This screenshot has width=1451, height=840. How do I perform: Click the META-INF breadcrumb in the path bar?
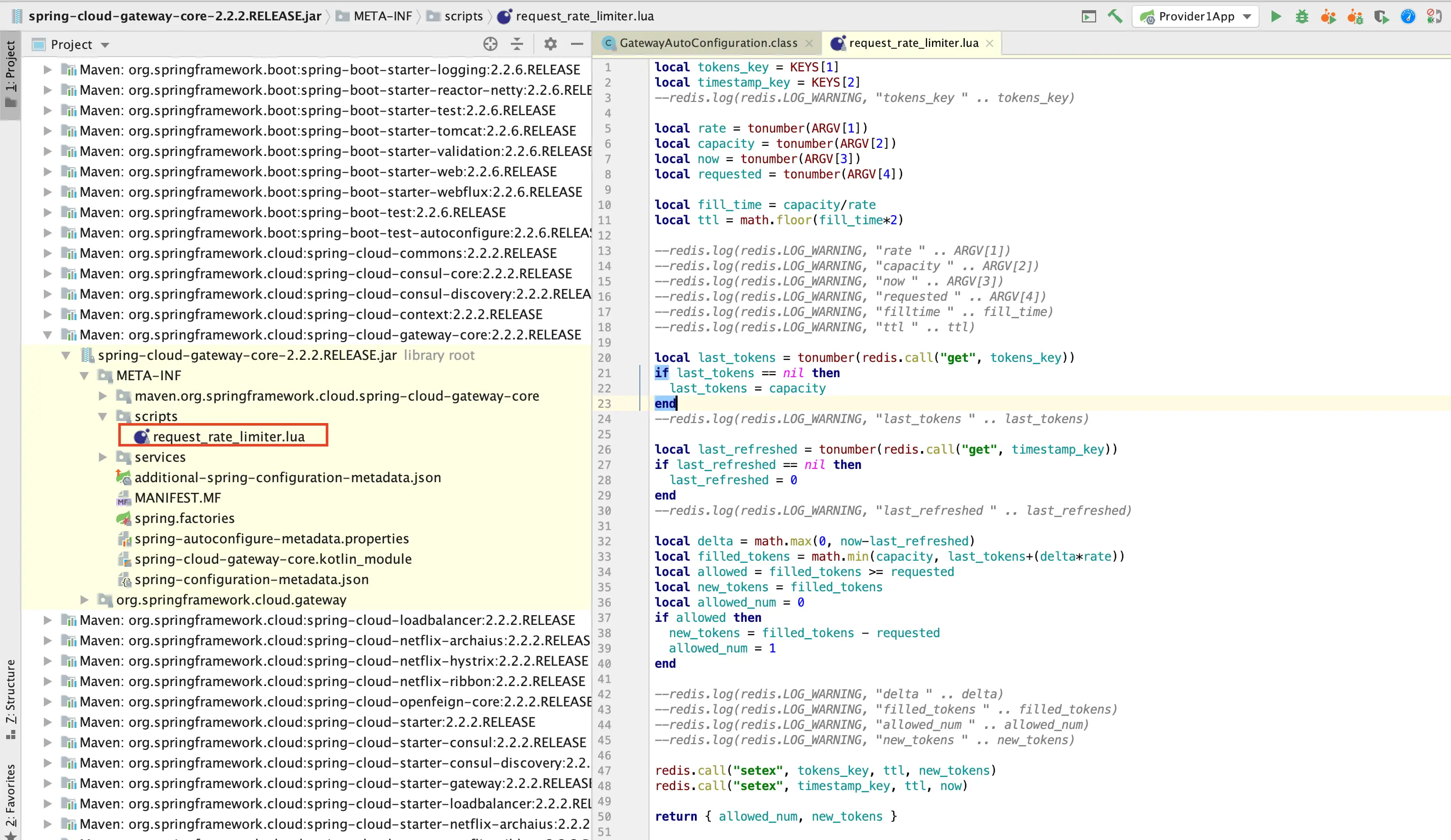pyautogui.click(x=382, y=16)
